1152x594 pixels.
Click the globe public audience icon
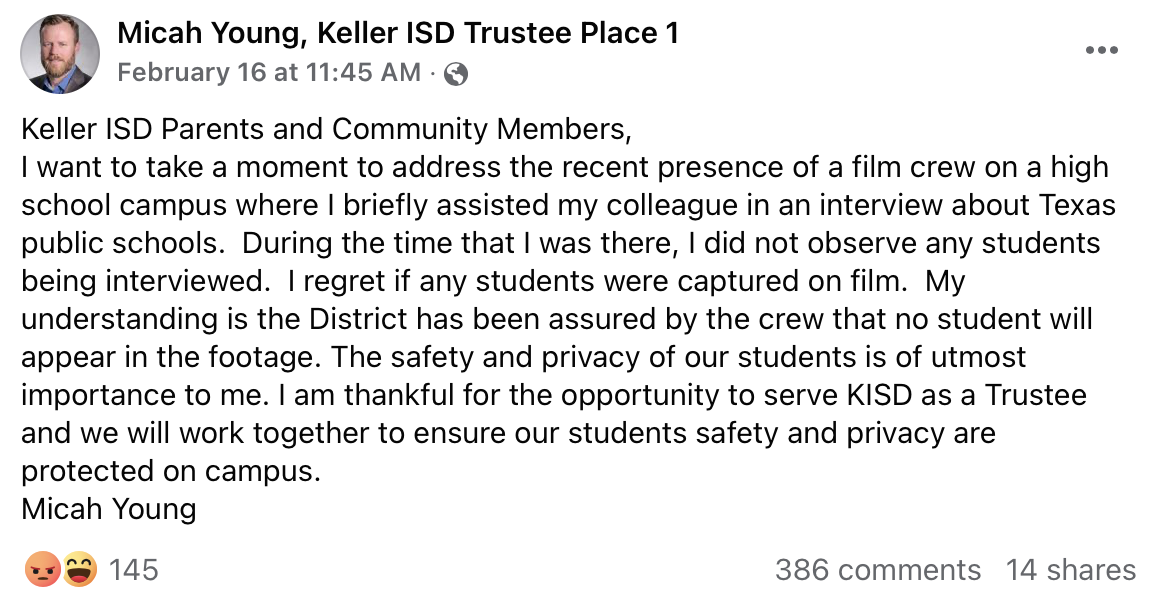[455, 74]
